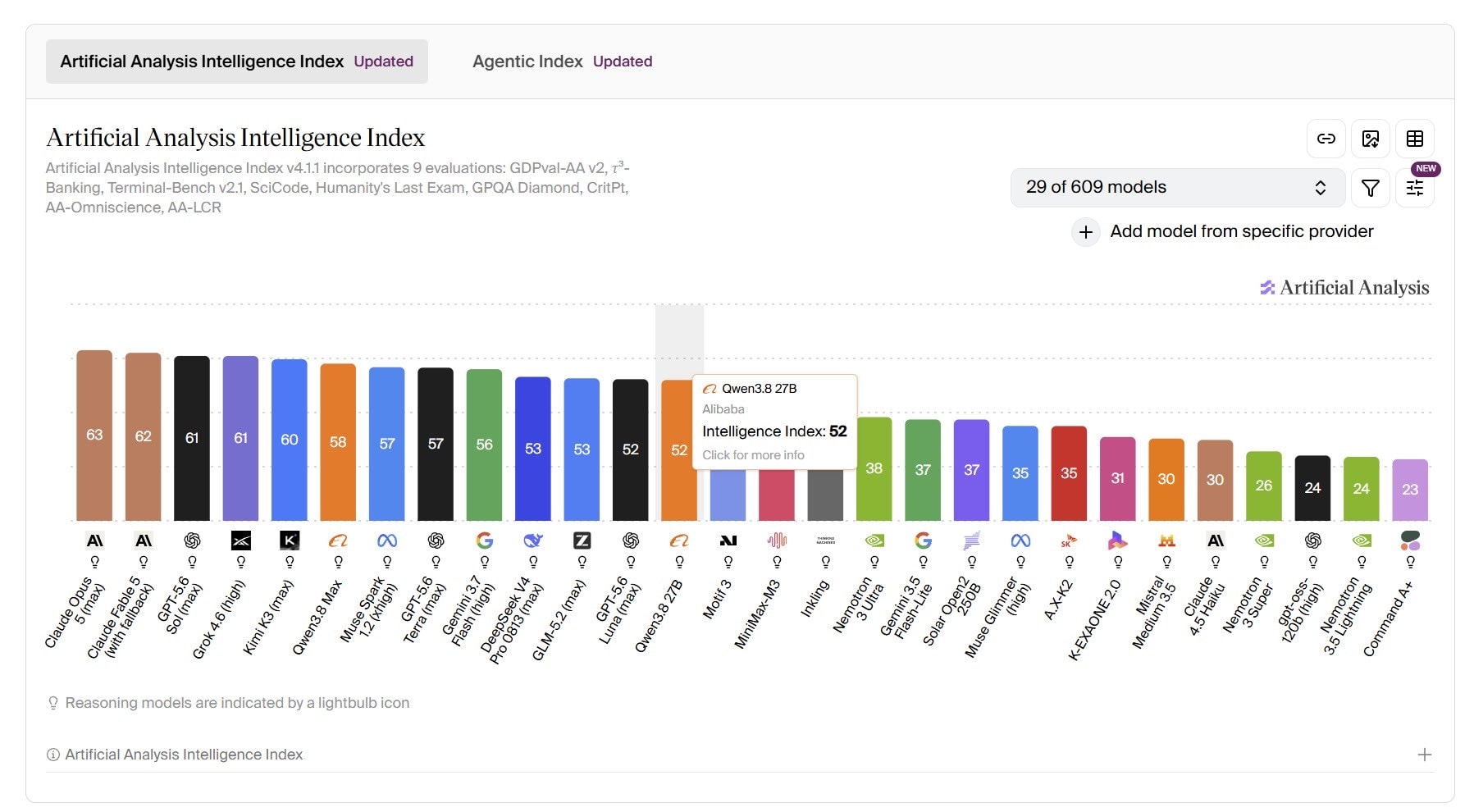Click the Meta logo under Muse Spark 1.2
The width and height of the screenshot is (1474, 812).
[387, 541]
